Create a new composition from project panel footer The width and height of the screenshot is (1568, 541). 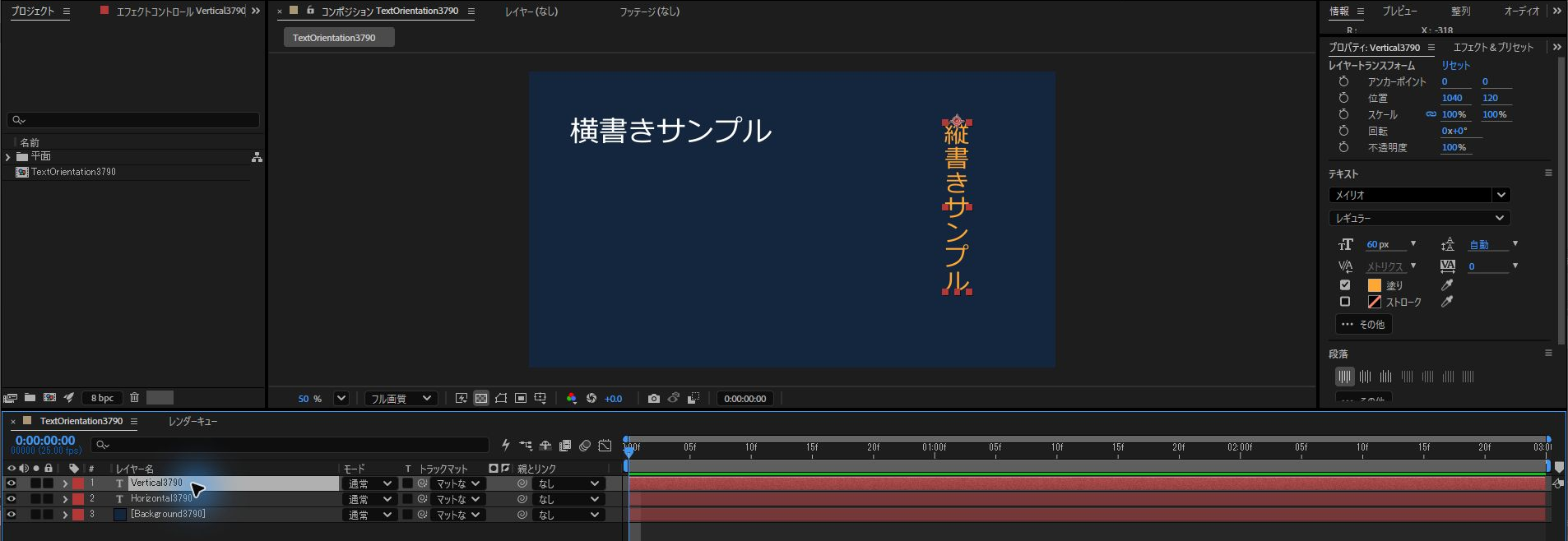click(x=49, y=398)
